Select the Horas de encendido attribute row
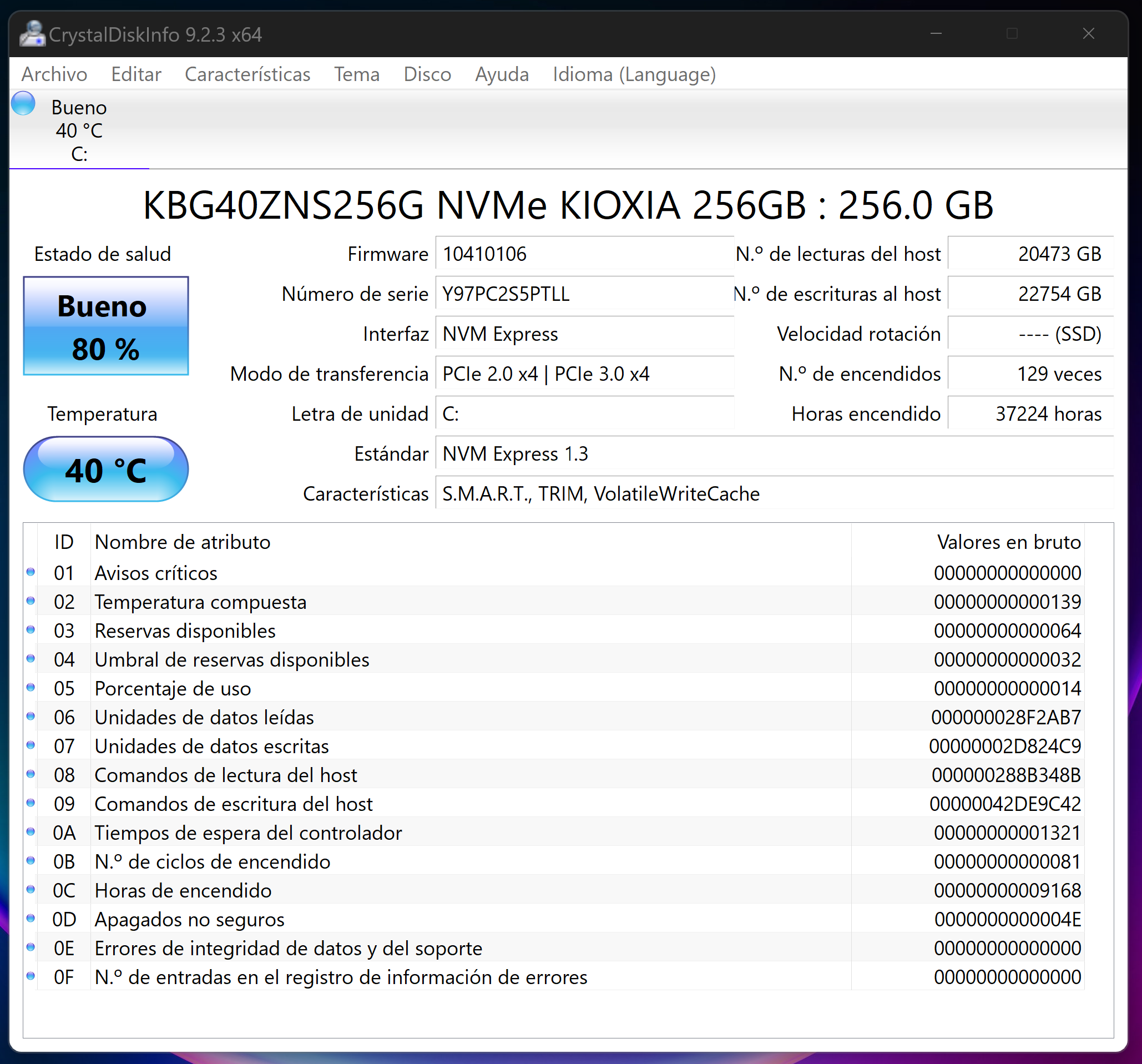1142x1064 pixels. pyautogui.click(x=554, y=890)
